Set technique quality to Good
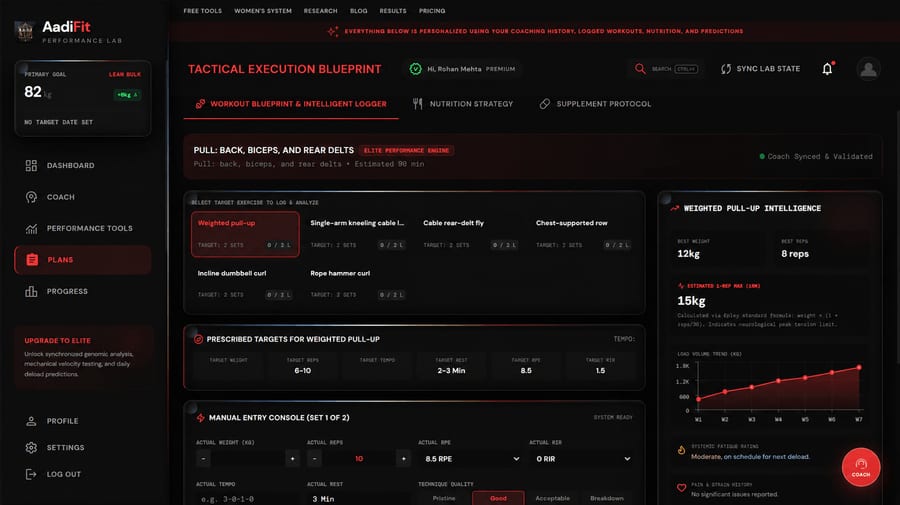 point(498,498)
